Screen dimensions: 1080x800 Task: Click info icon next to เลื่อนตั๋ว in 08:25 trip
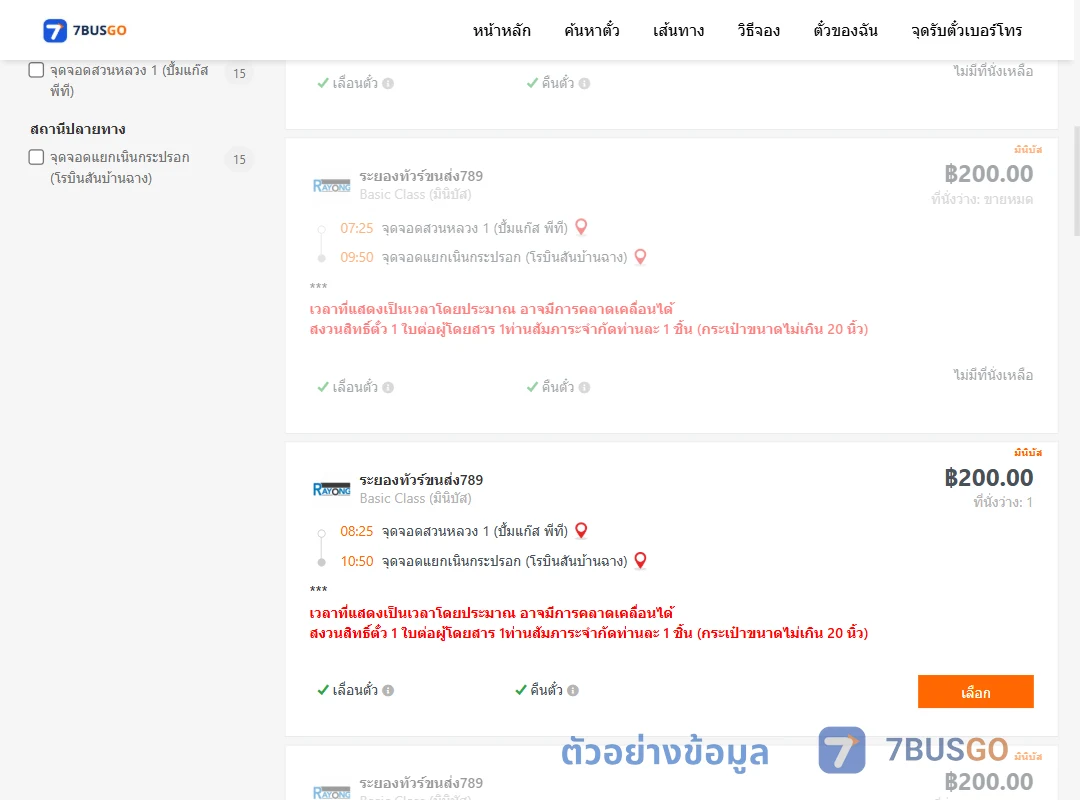[x=388, y=690]
